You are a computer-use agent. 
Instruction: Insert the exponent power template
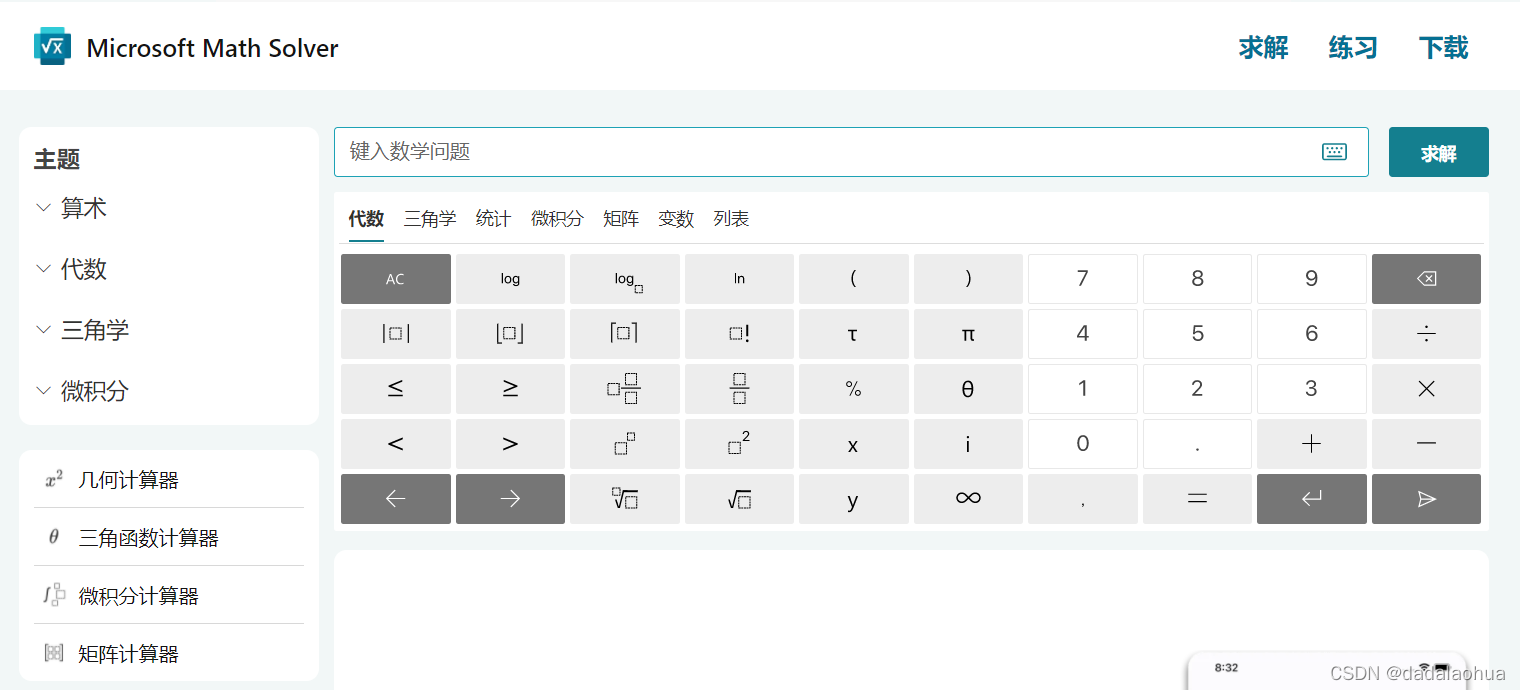click(625, 444)
